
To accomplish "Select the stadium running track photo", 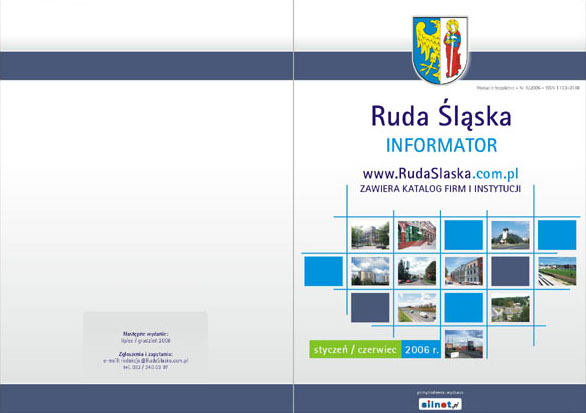I will point(557,271).
